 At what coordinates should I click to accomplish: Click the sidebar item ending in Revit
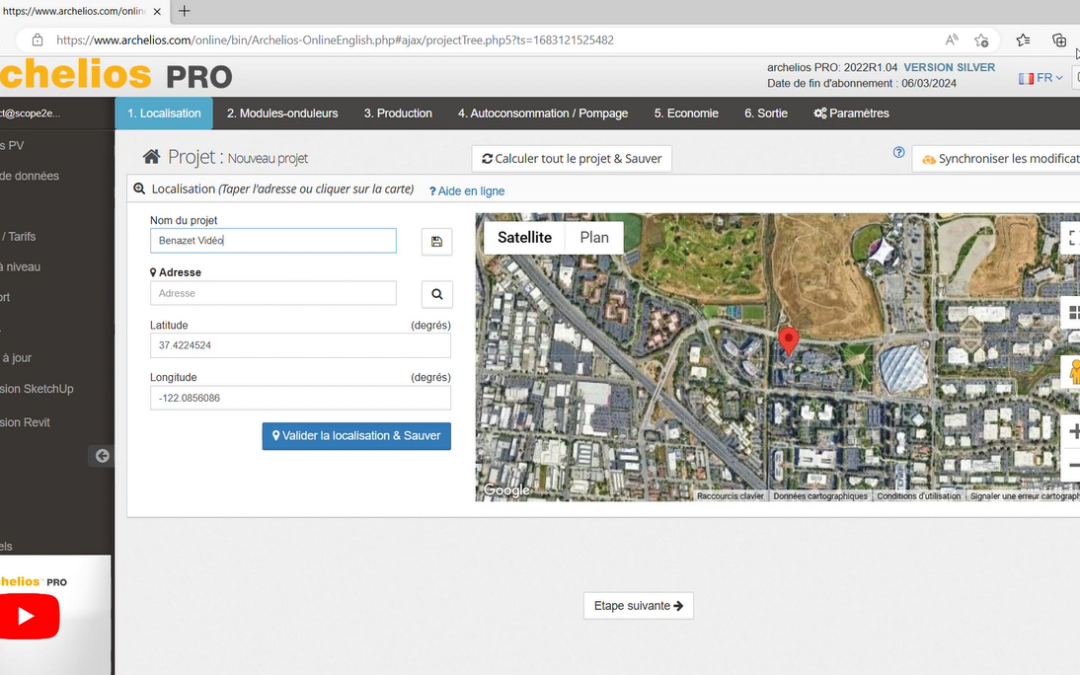25,422
